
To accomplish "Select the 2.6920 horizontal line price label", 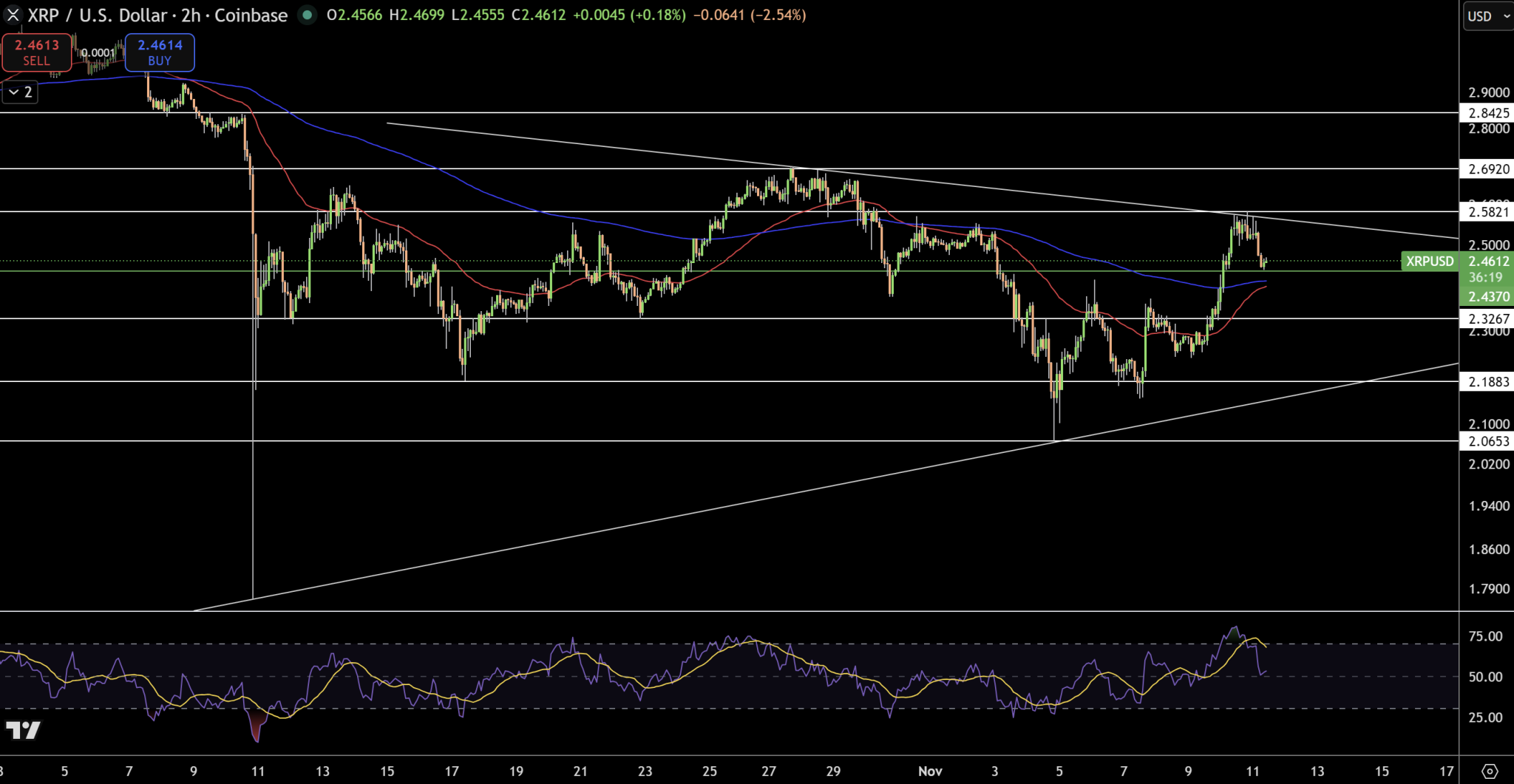I will 1488,169.
